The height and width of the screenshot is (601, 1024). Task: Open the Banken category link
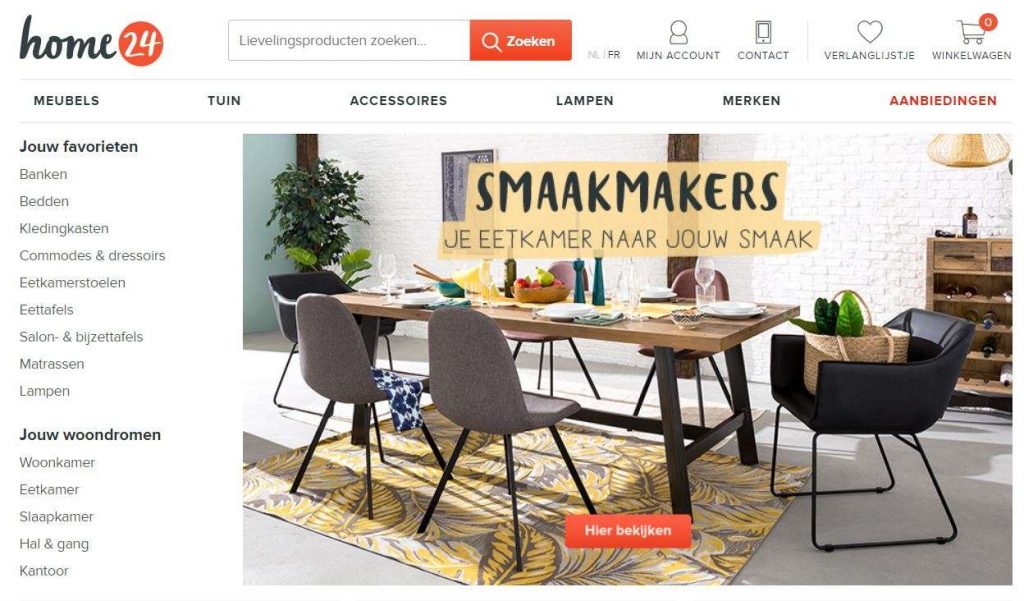(43, 174)
